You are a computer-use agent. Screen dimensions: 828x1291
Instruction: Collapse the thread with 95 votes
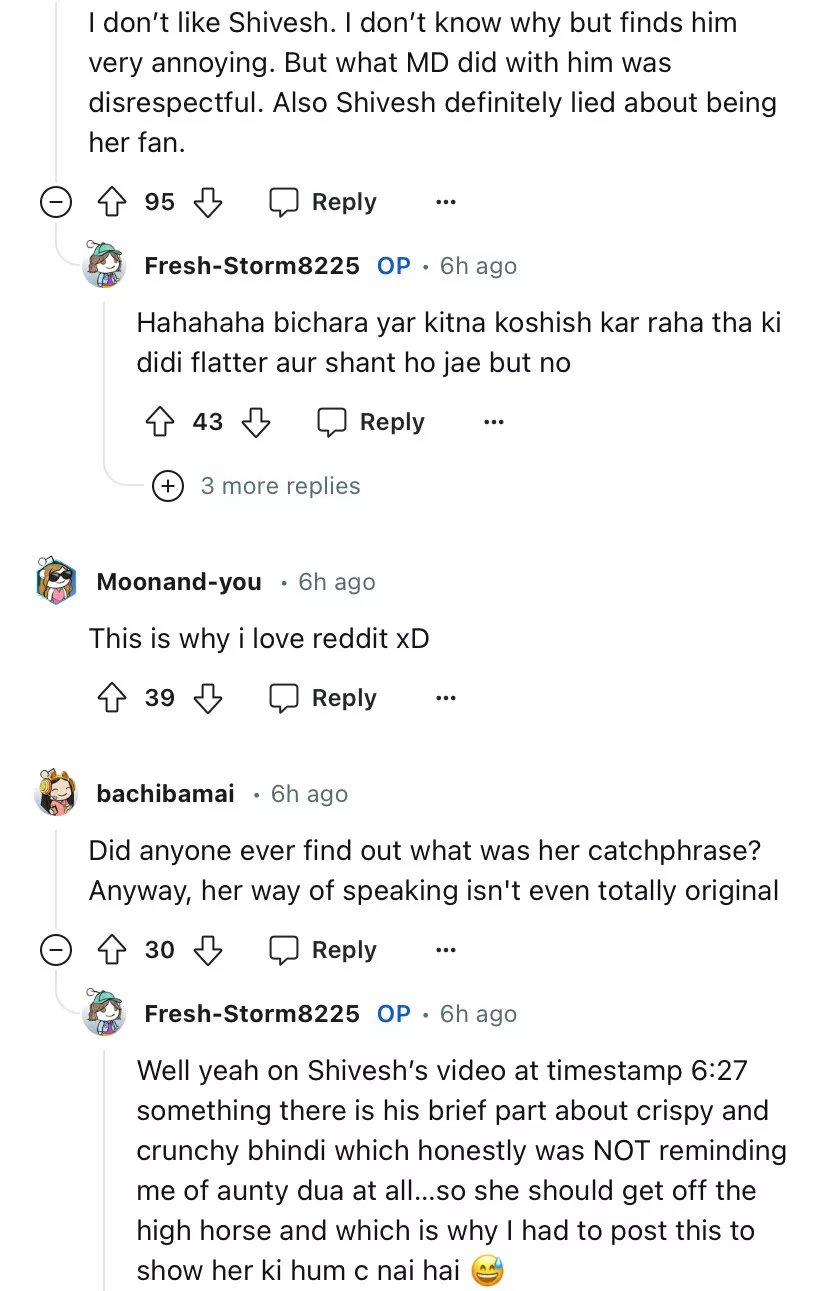(x=56, y=202)
